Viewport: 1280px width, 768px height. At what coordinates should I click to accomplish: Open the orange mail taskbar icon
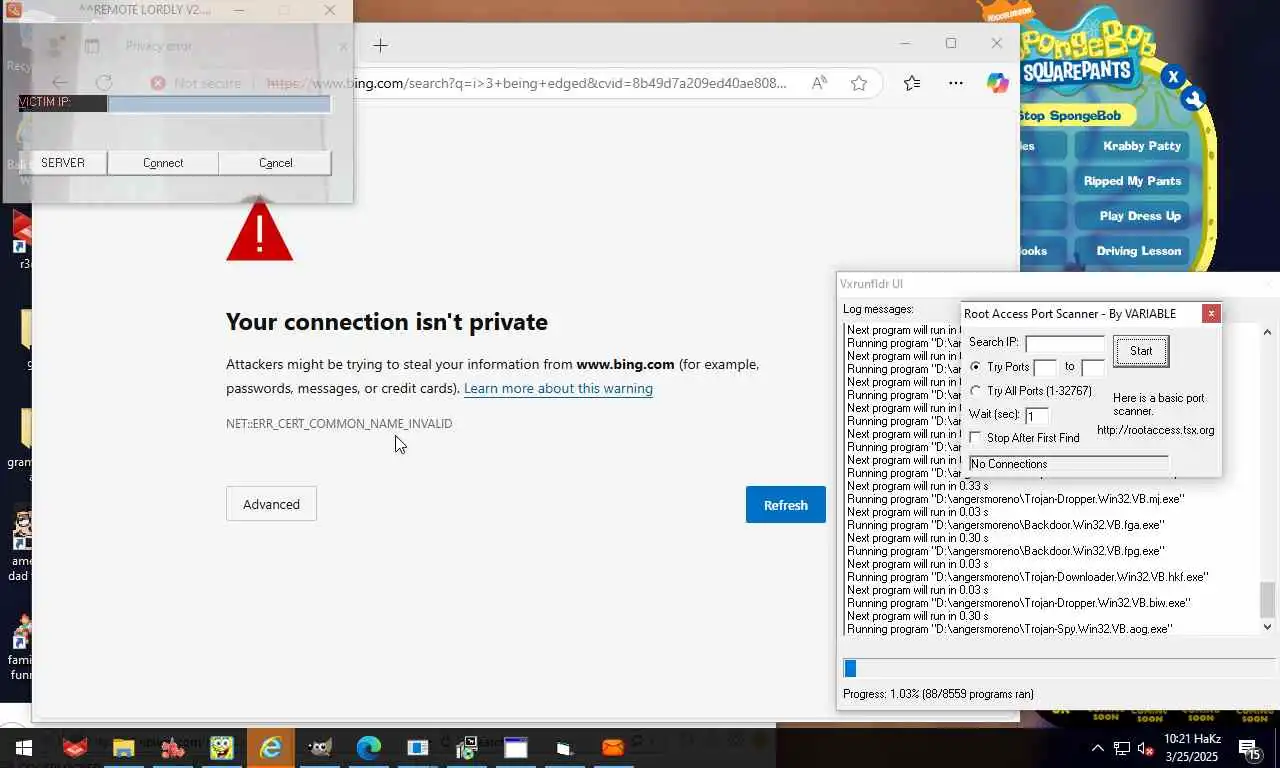coord(613,747)
